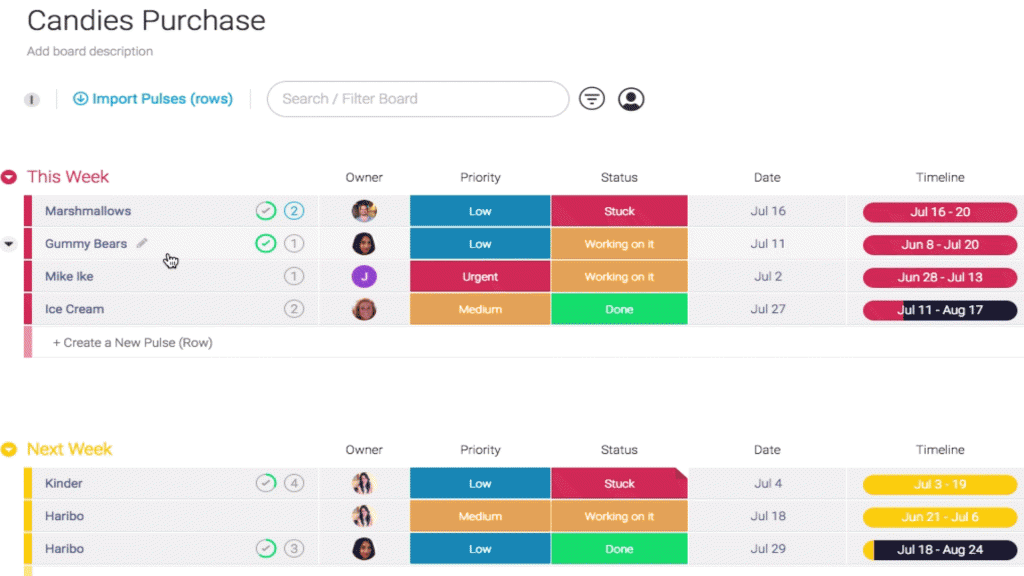Screen dimensions: 1024x576
Task: Click the Jul 11 - Aug 17 timeline bar
Action: tap(940, 310)
